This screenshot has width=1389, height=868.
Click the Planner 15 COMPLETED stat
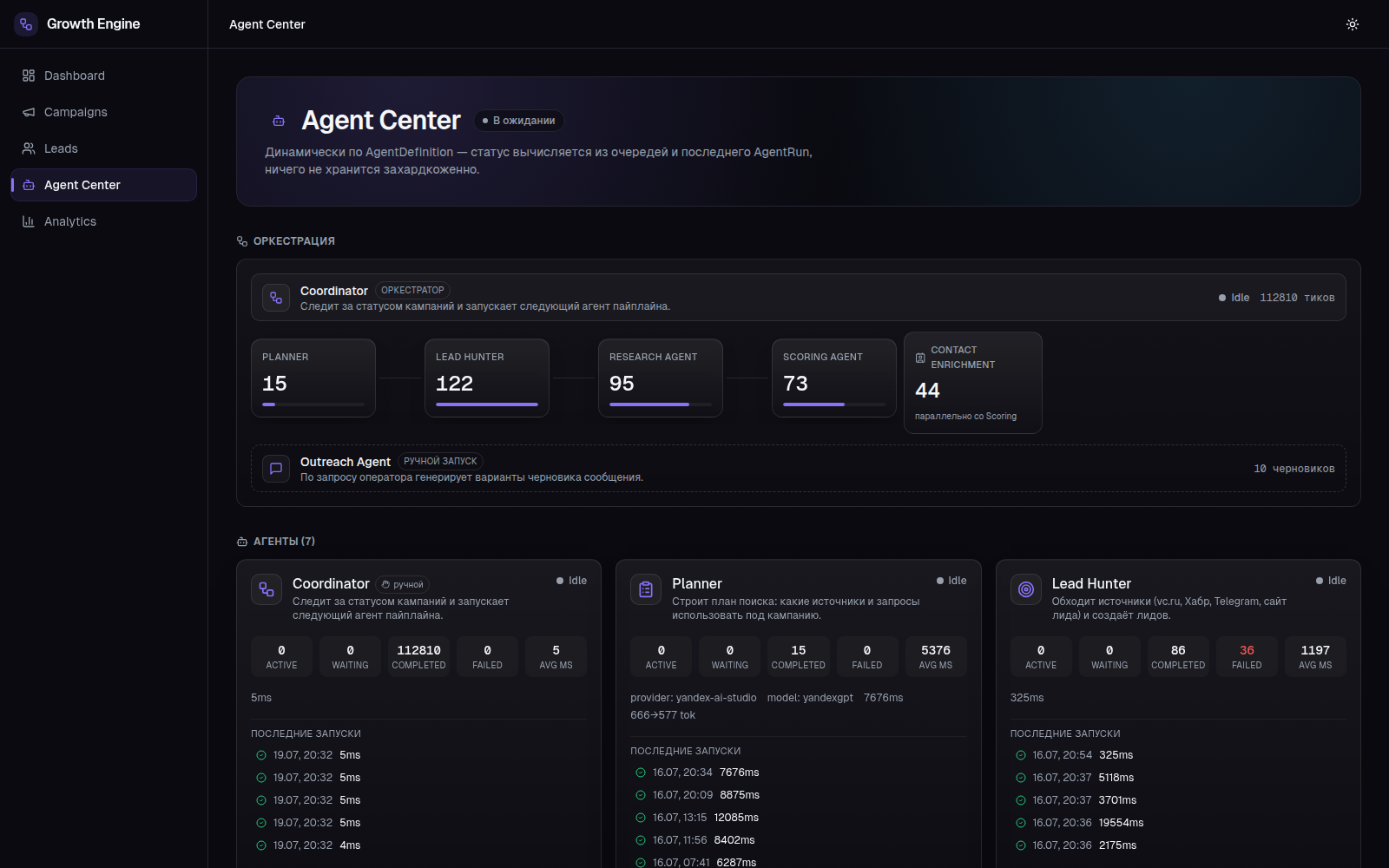[799, 656]
